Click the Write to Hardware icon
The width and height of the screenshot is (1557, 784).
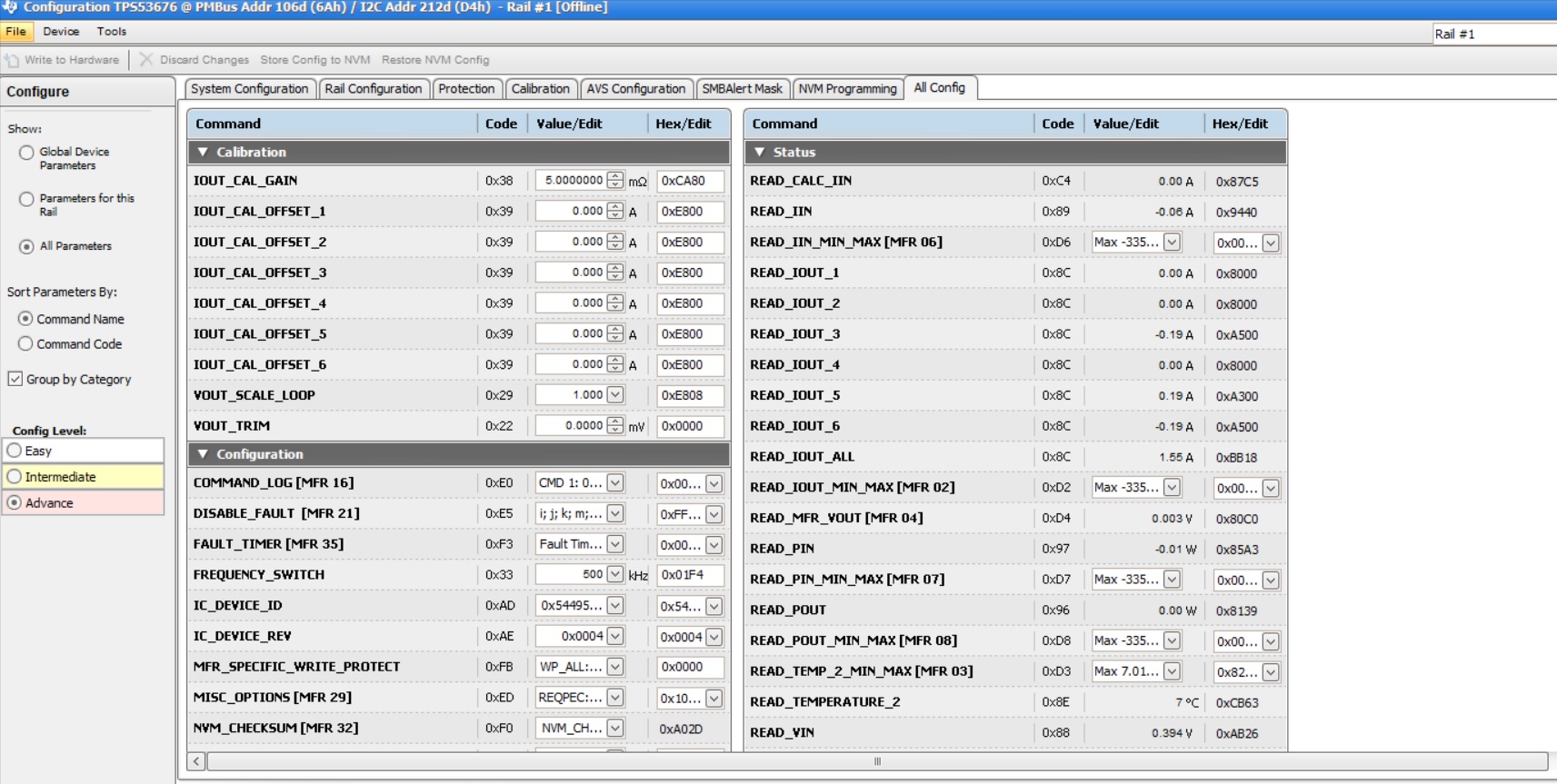pyautogui.click(x=12, y=60)
